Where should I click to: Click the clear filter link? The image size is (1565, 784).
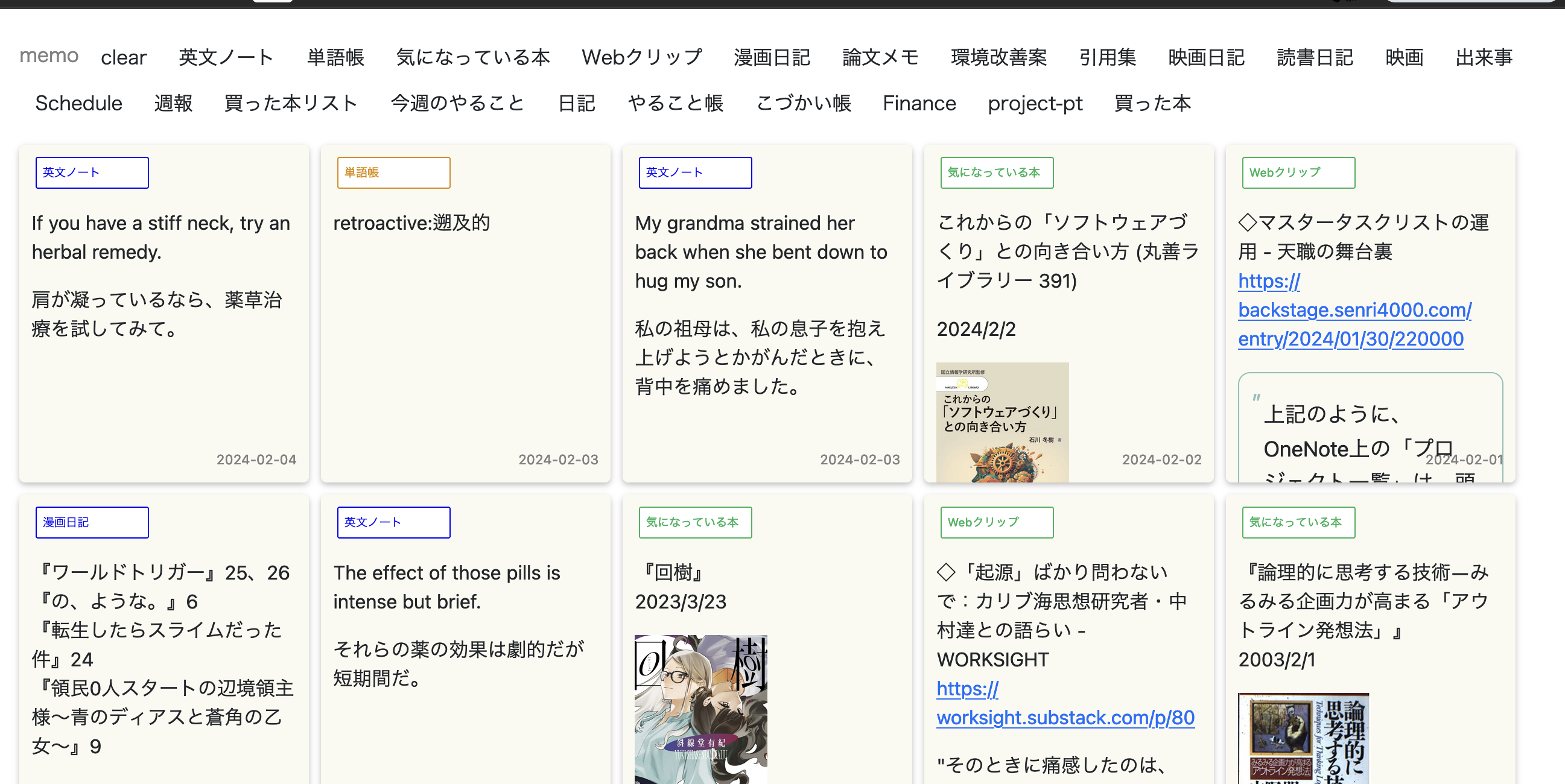click(x=123, y=57)
